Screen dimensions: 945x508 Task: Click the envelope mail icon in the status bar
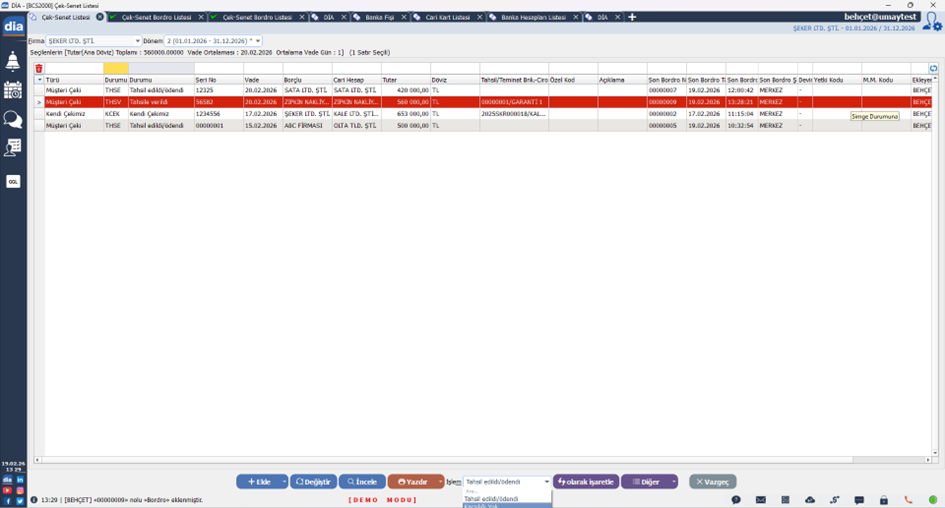click(761, 500)
